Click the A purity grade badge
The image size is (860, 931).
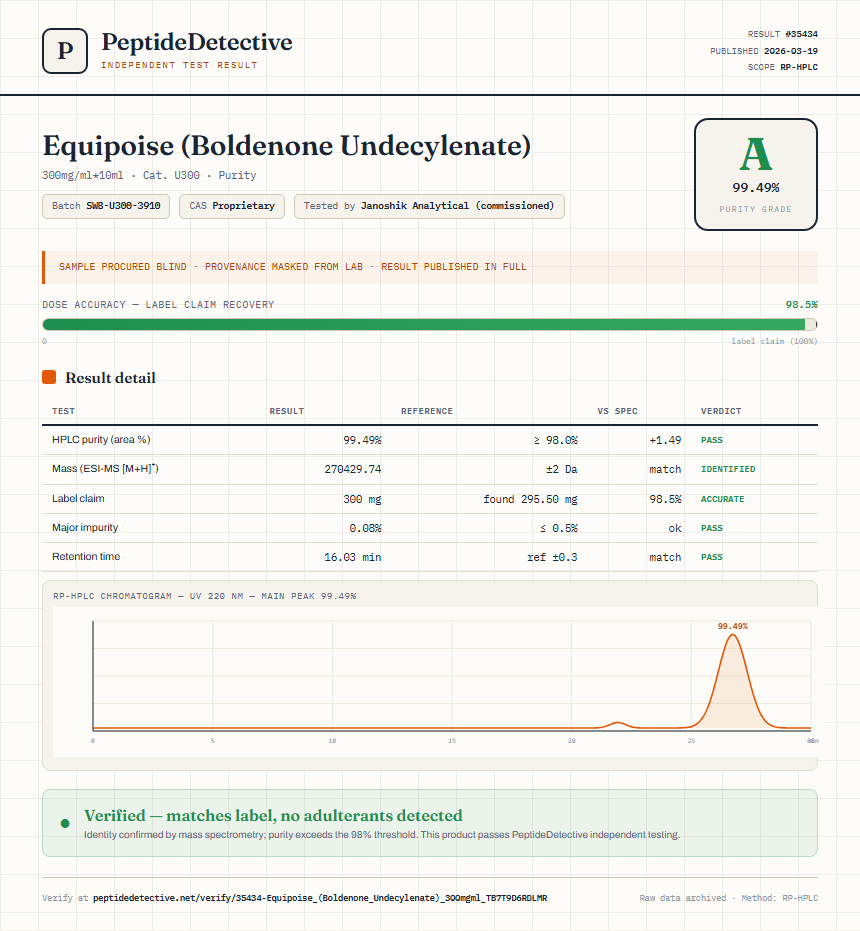click(x=755, y=175)
